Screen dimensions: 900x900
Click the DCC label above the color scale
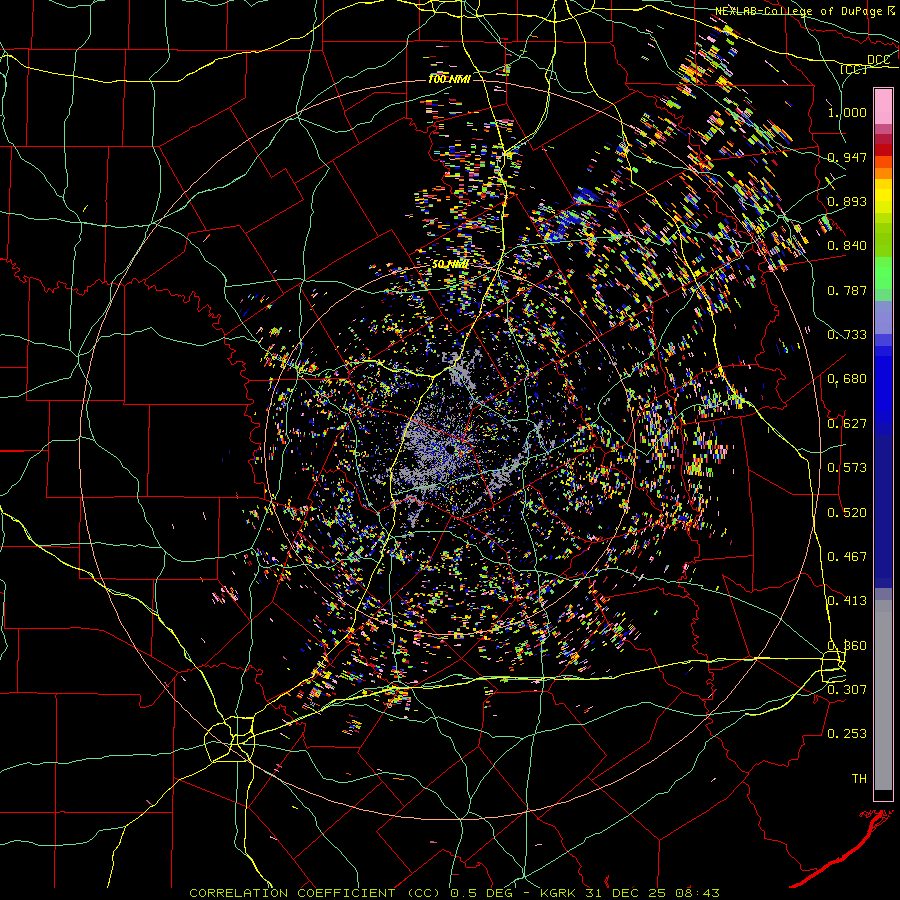tap(878, 59)
